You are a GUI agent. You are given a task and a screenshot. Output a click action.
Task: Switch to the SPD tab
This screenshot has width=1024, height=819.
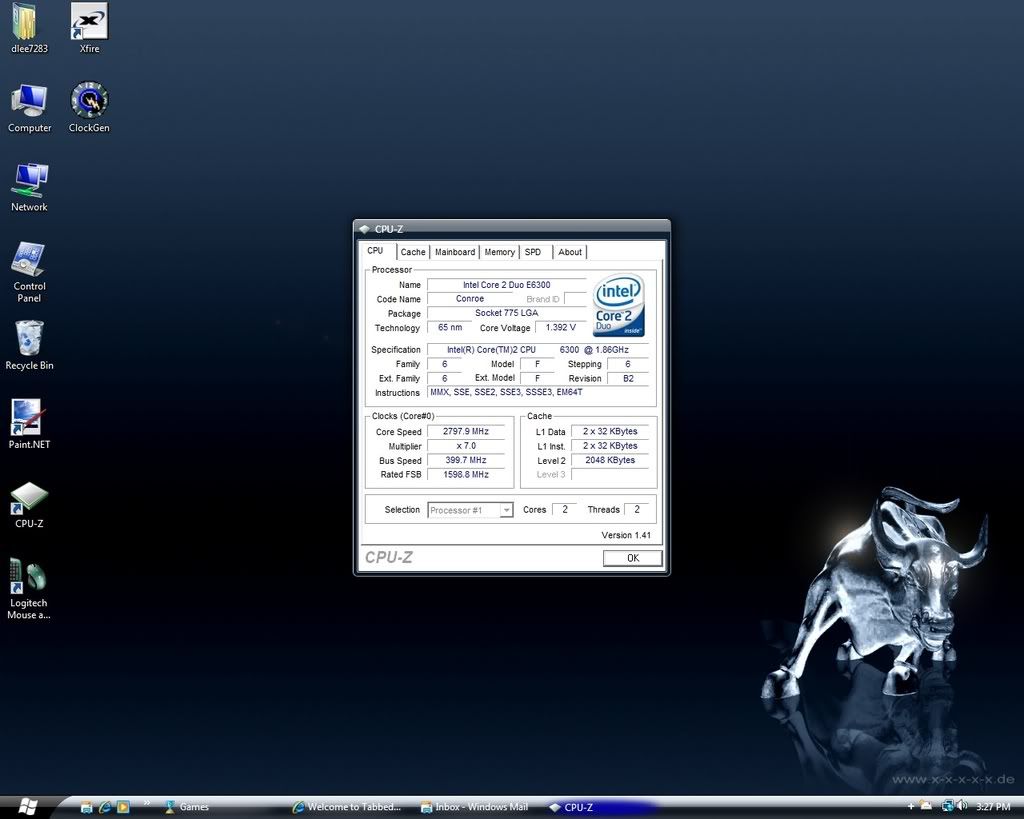[533, 252]
